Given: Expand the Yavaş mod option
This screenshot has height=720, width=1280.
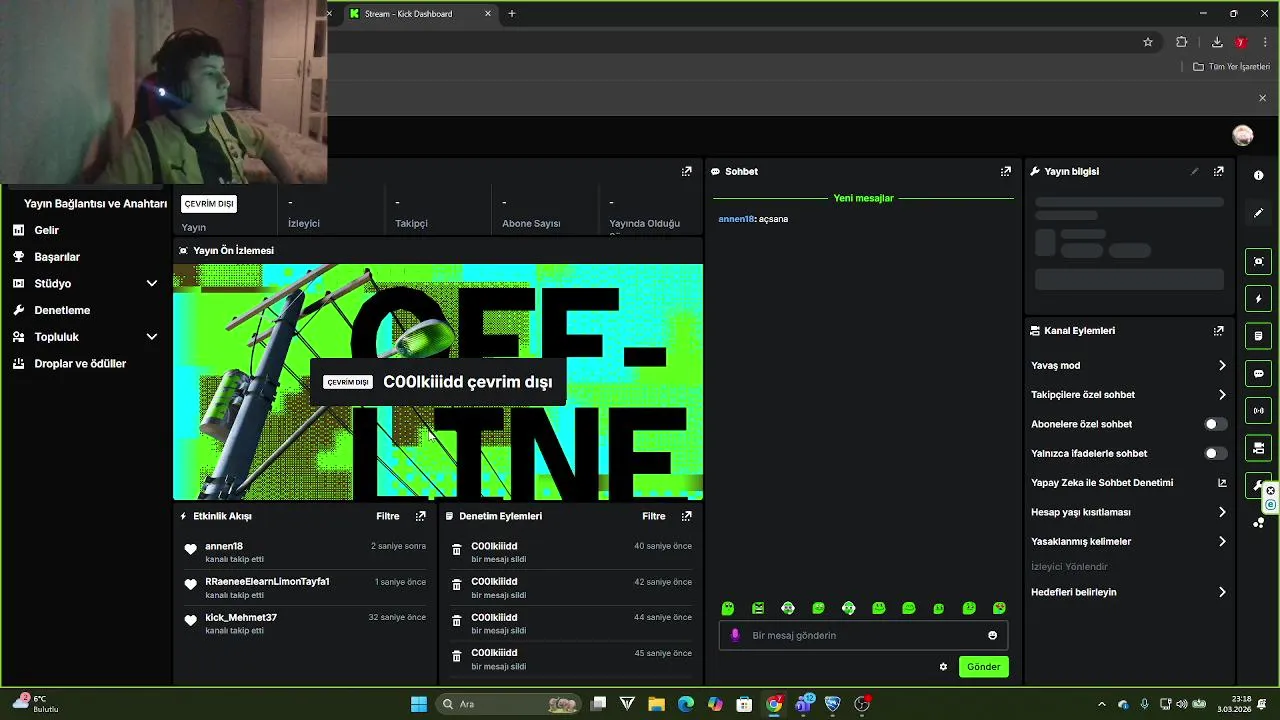Looking at the screenshot, I should click(1128, 365).
